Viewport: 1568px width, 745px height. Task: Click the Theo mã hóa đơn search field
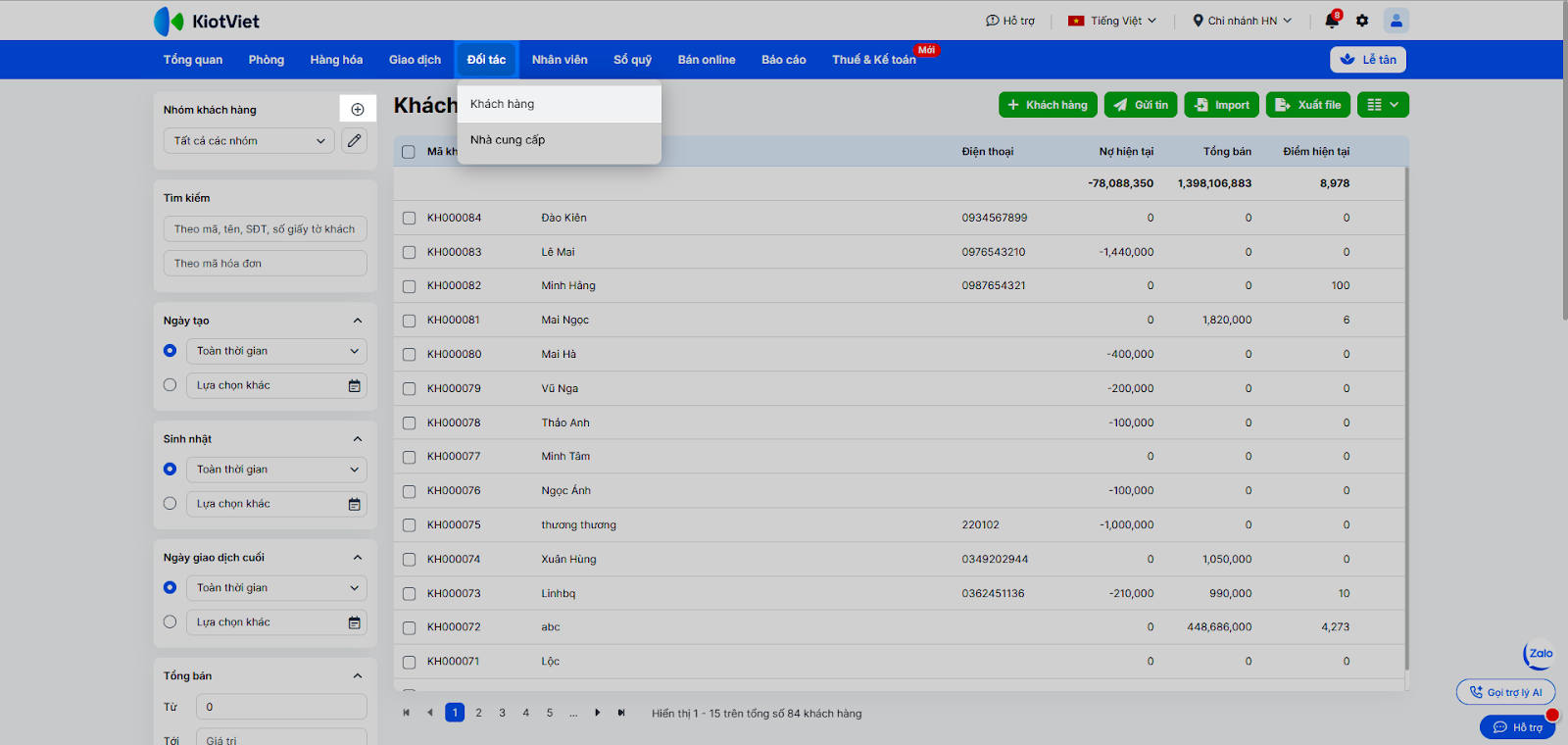(266, 264)
